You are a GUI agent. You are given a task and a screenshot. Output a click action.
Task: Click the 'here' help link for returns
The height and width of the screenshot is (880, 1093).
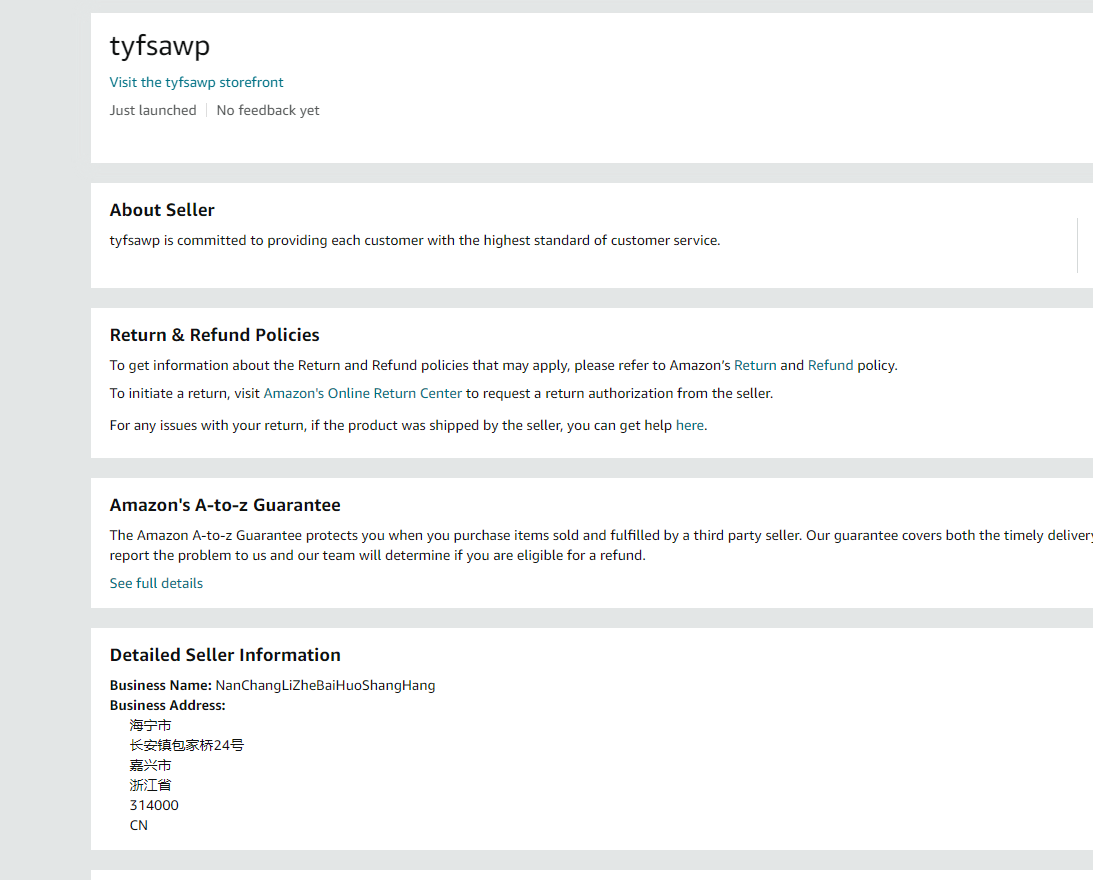click(690, 425)
